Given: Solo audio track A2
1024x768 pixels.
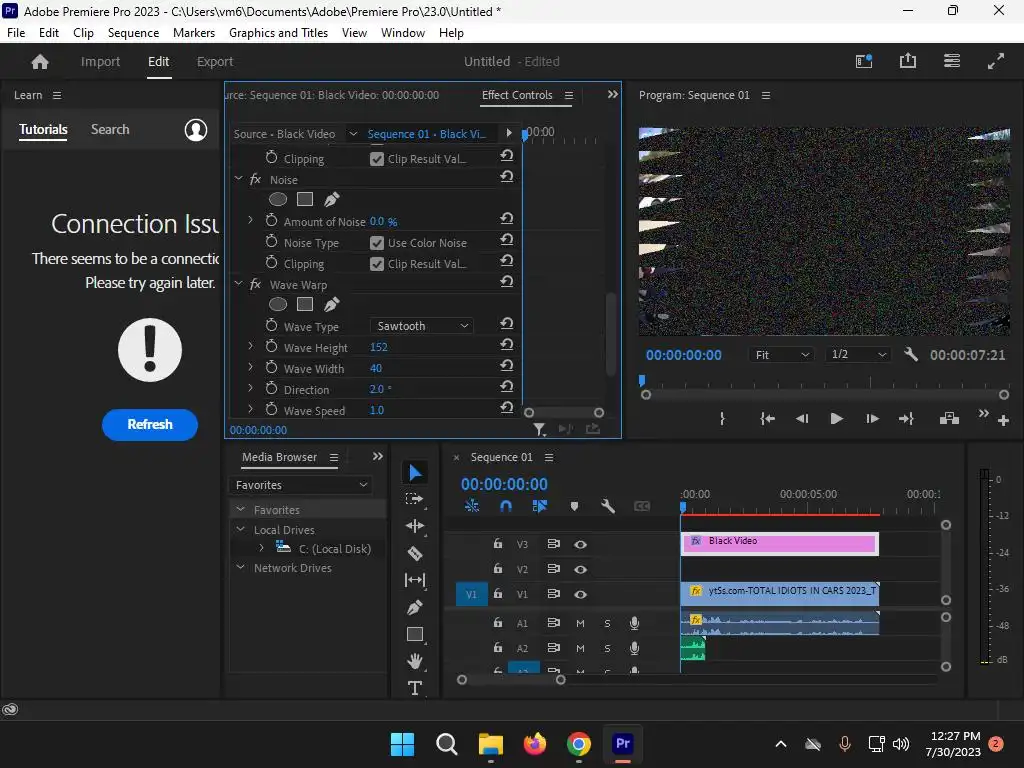Looking at the screenshot, I should point(607,648).
